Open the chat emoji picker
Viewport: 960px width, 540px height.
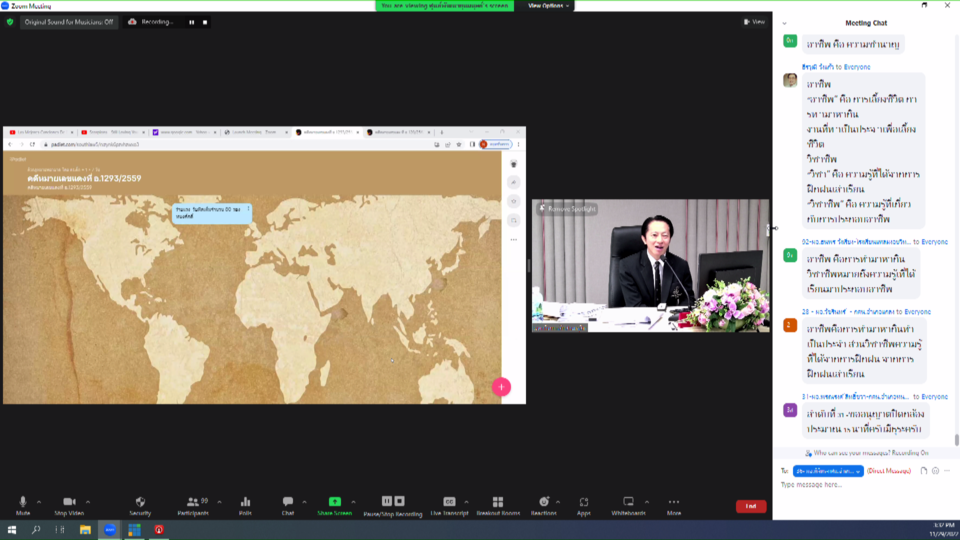936,471
